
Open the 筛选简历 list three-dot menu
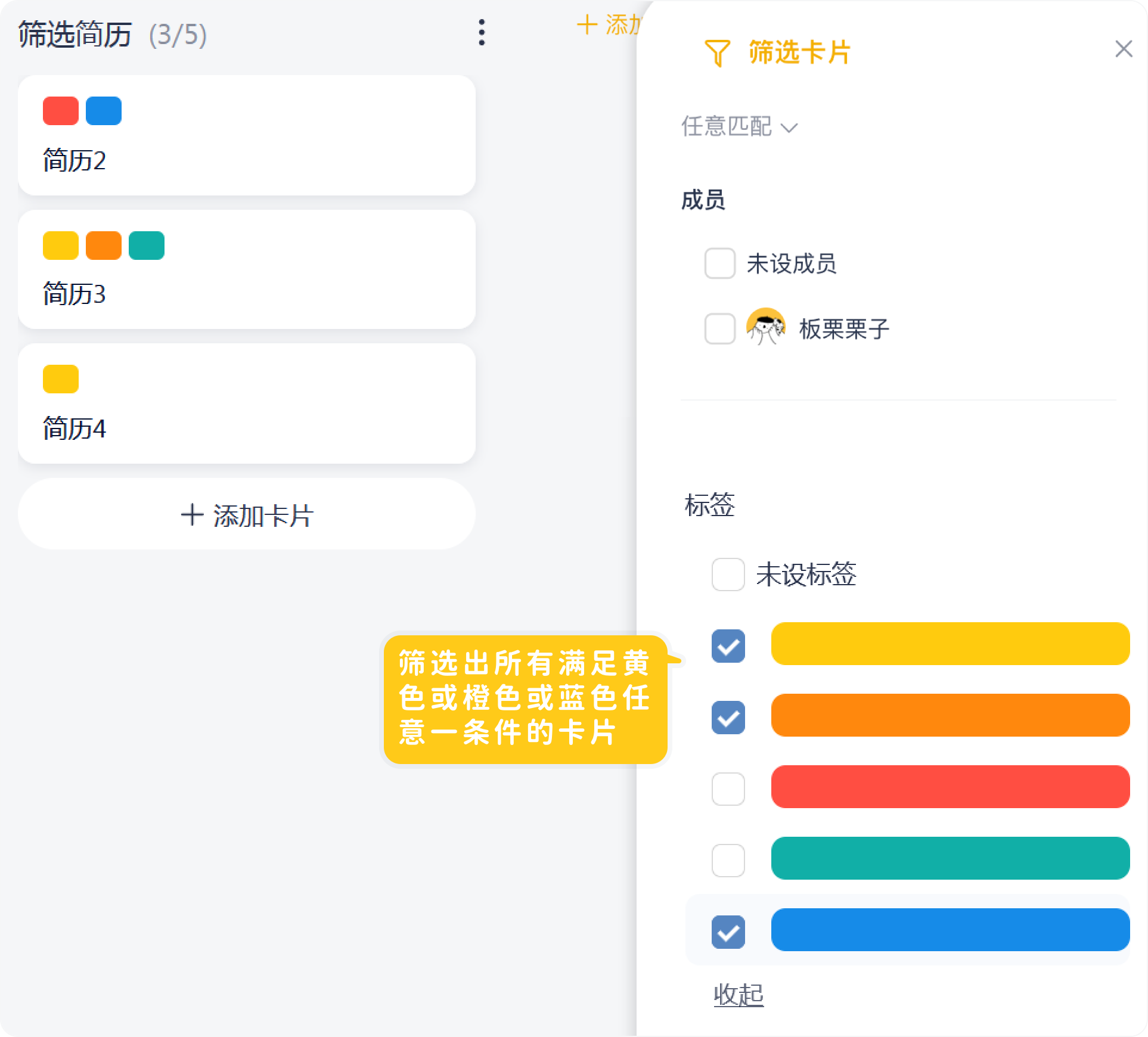click(482, 32)
